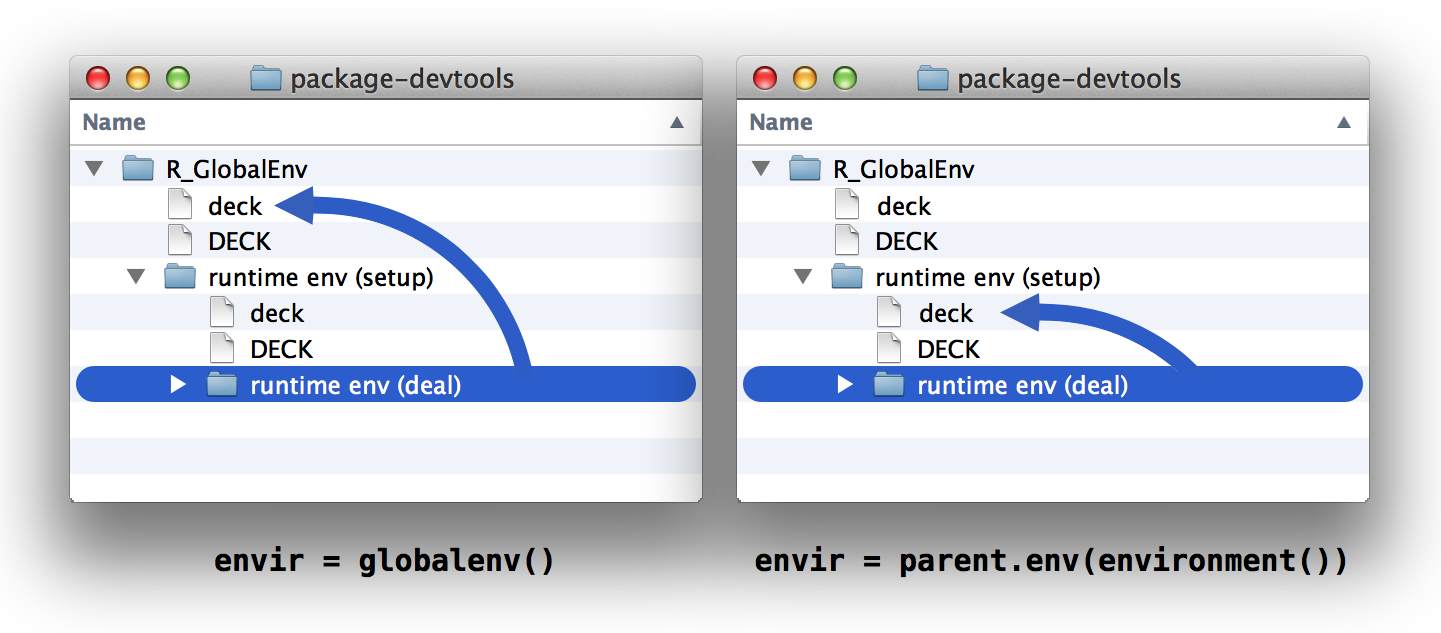Select deck under runtime env (setup), left window
Image resolution: width=1441 pixels, height=633 pixels.
click(277, 313)
